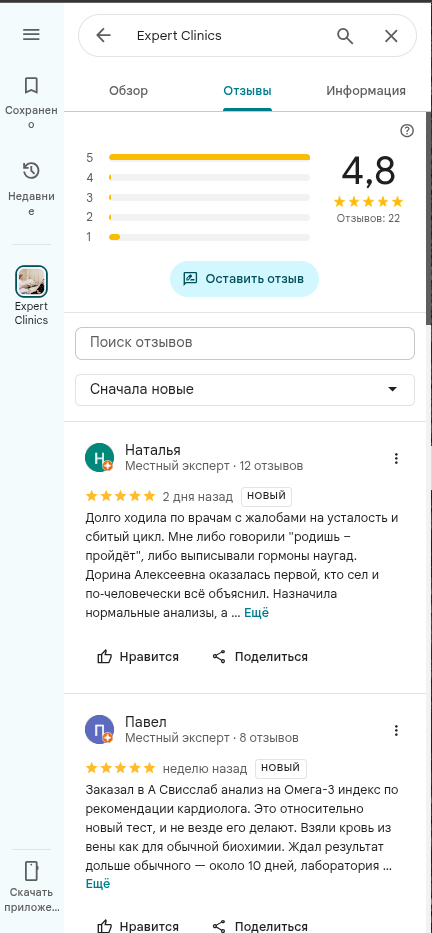Open the more options menu for Наталья's review
This screenshot has height=933, width=432.
tap(396, 458)
